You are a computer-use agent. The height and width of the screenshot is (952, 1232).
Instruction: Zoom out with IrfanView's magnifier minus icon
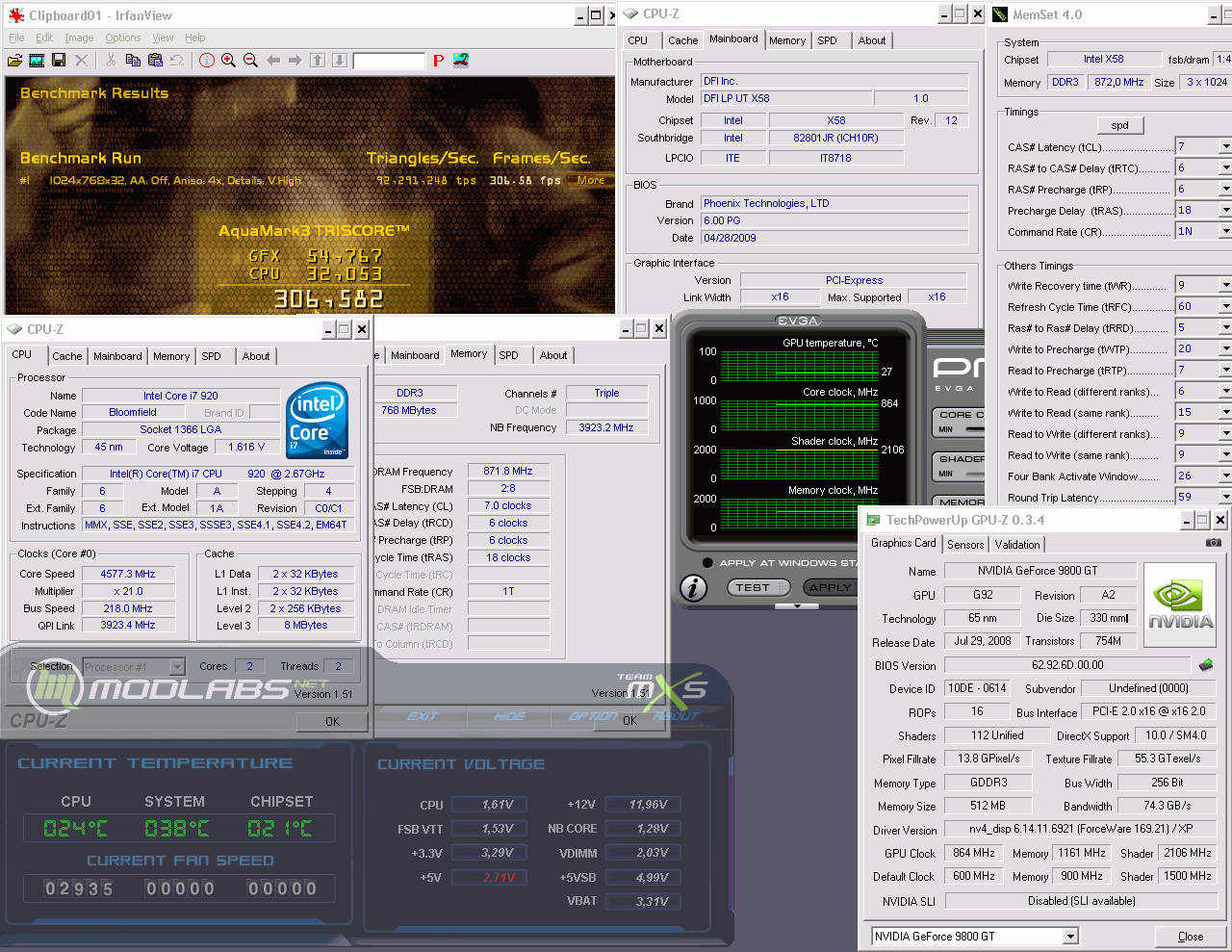click(x=251, y=61)
